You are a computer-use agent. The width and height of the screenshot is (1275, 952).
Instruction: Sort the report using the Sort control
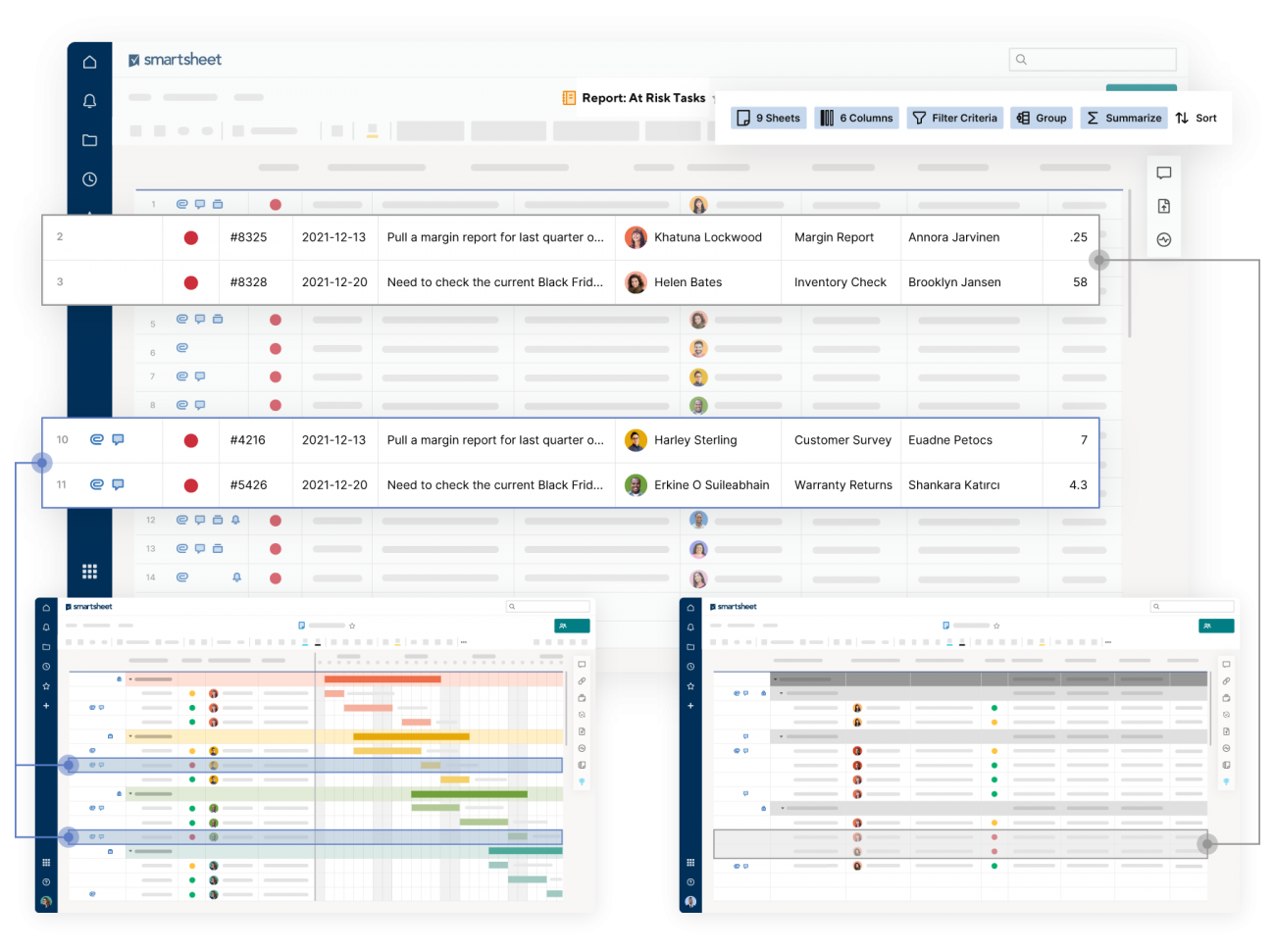point(1196,118)
